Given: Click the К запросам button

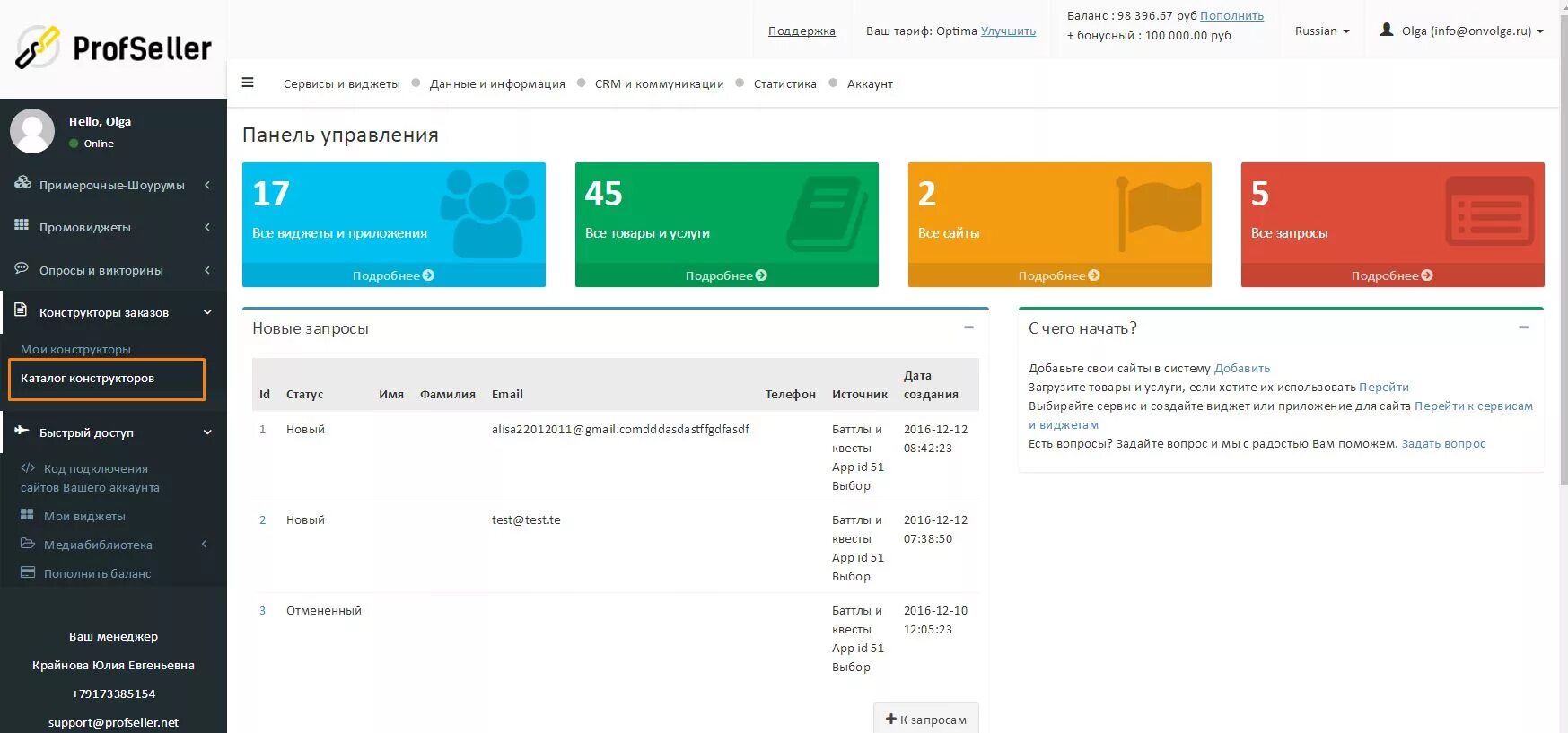Looking at the screenshot, I should coord(926,719).
